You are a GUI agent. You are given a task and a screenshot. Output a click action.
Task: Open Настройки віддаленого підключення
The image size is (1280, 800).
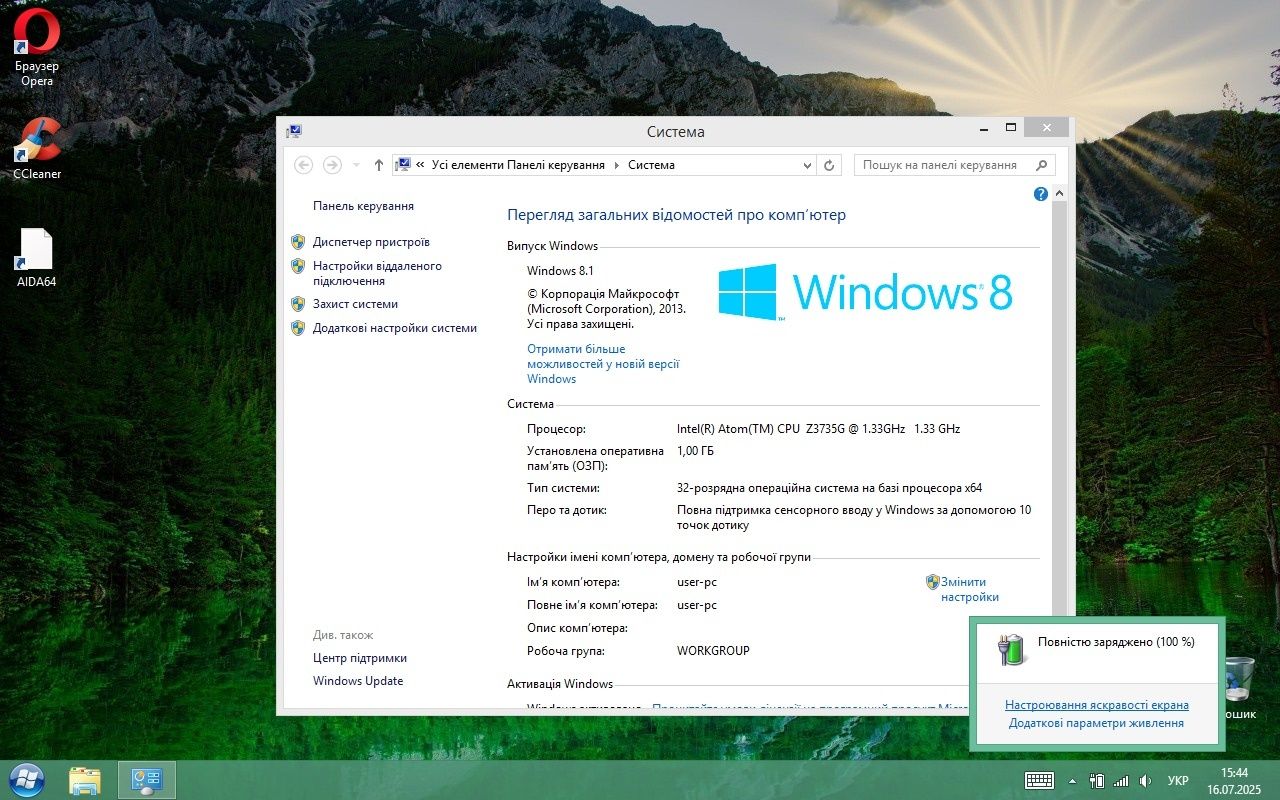(x=377, y=273)
